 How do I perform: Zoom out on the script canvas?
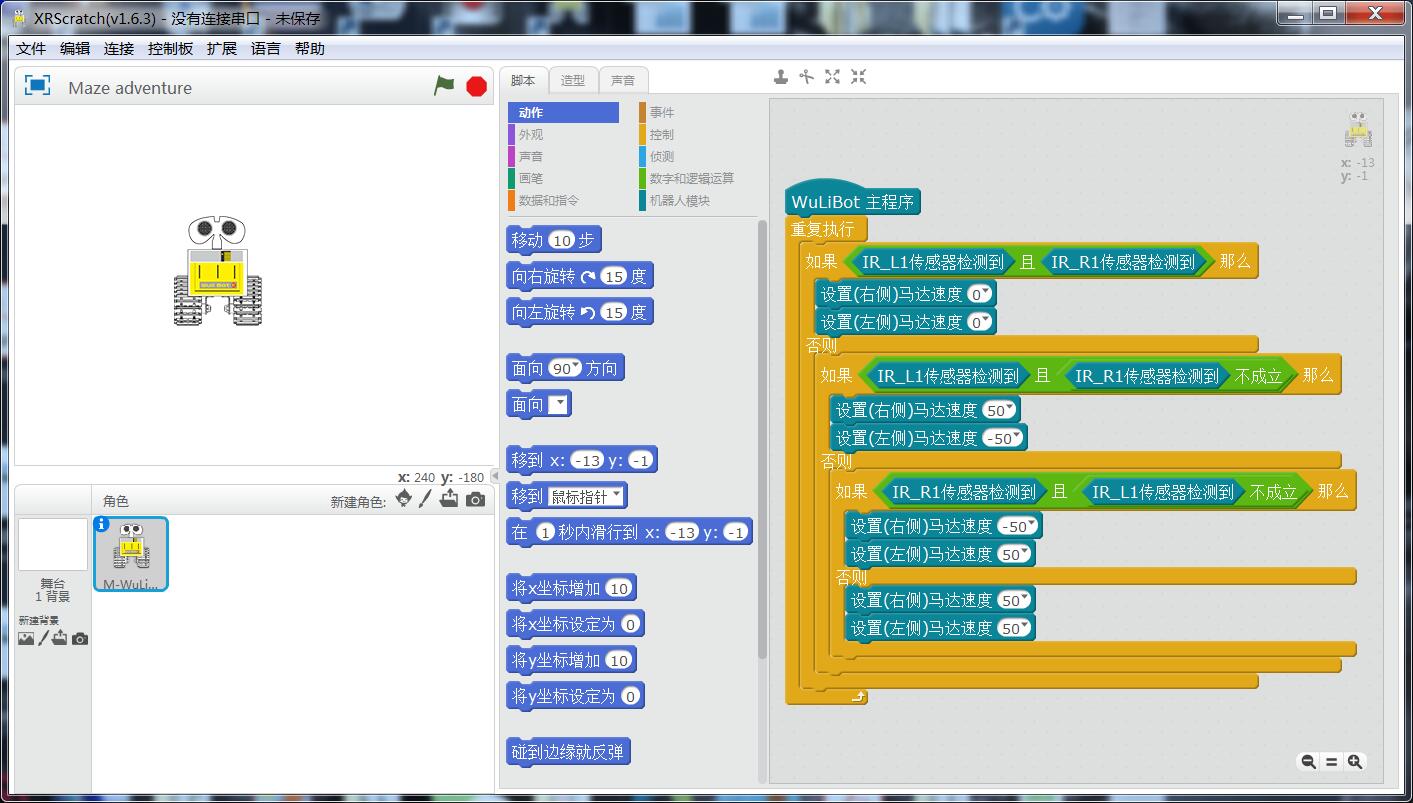point(1308,762)
